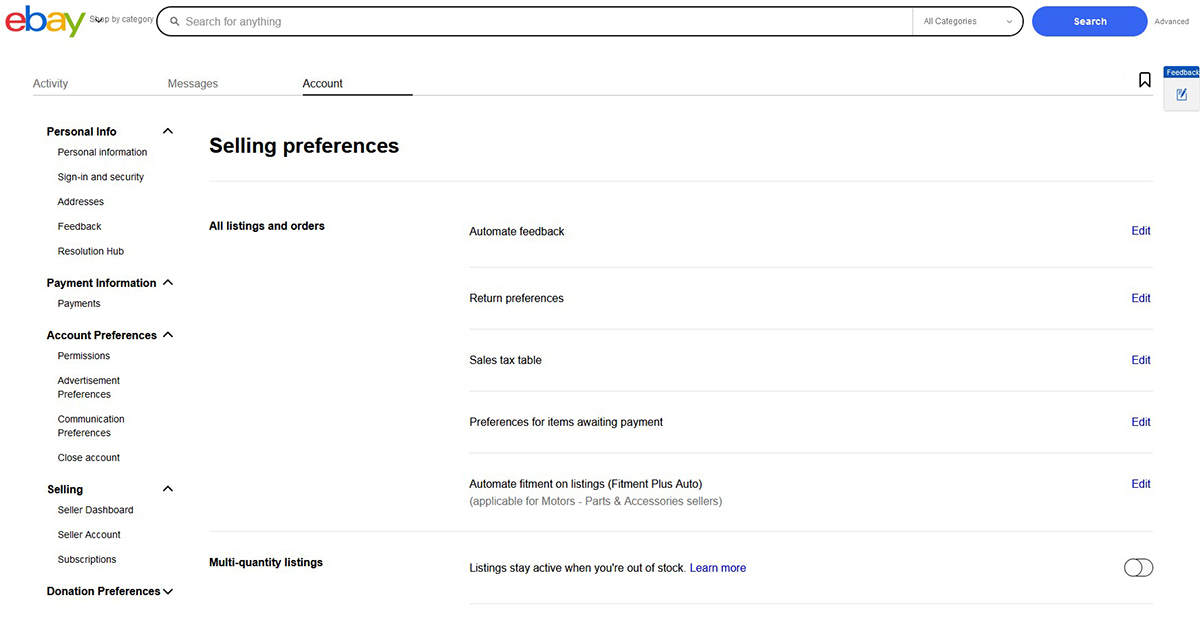Switch to the Activity tab
The image size is (1200, 624).
(x=50, y=83)
